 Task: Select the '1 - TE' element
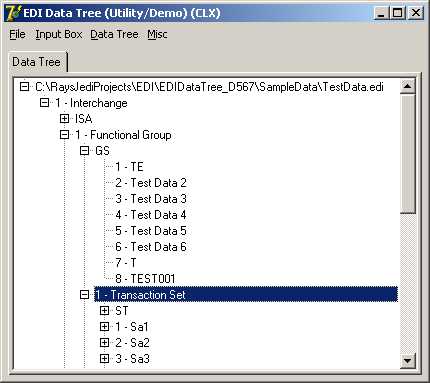(129, 167)
